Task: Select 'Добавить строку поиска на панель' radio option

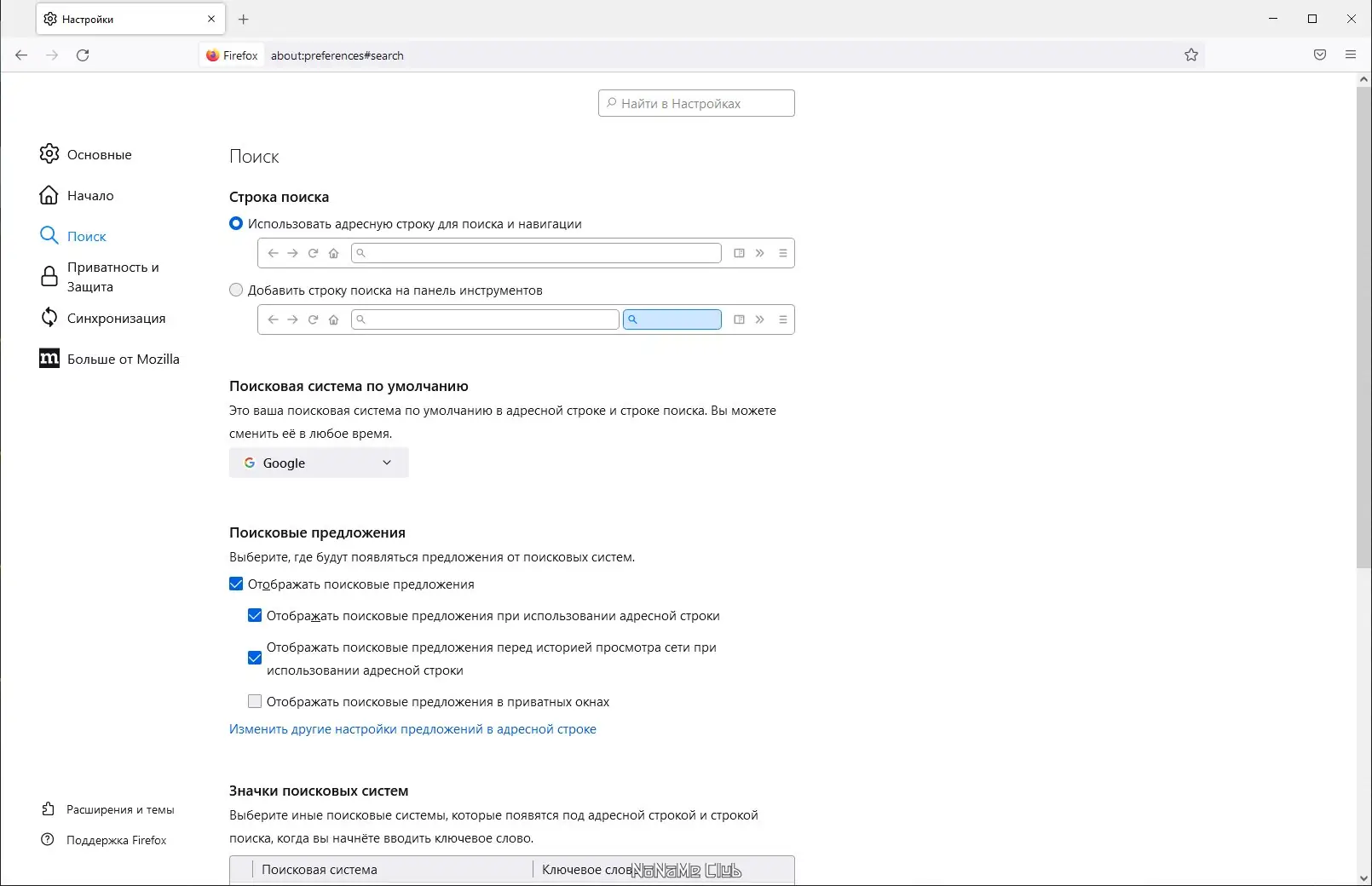Action: (236, 291)
